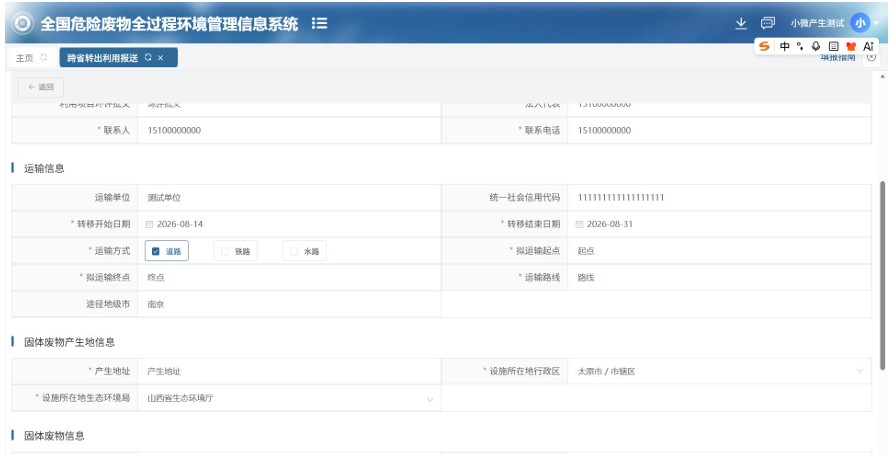This screenshot has height=456, width=891.
Task: Edit the 产生地址 field
Action: pyautogui.click(x=289, y=371)
